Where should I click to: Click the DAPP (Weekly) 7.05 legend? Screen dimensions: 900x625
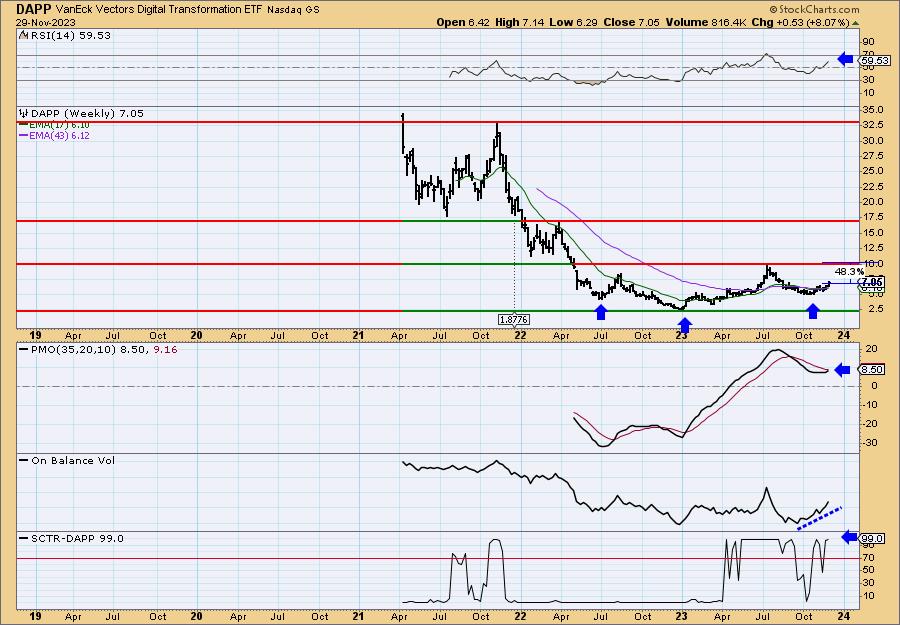pyautogui.click(x=87, y=114)
